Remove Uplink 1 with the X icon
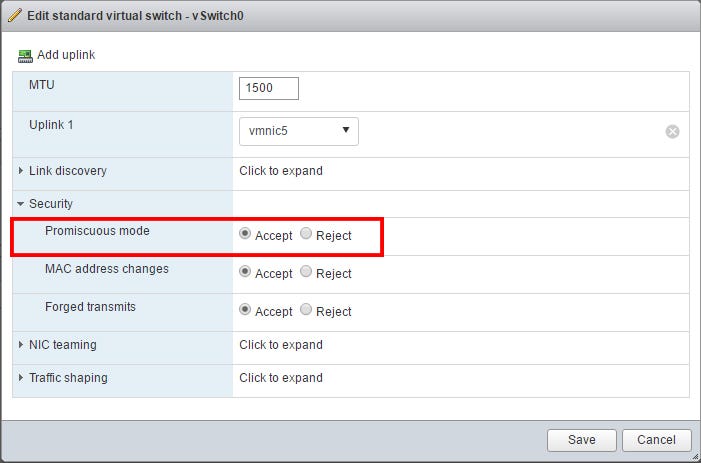 [x=673, y=131]
